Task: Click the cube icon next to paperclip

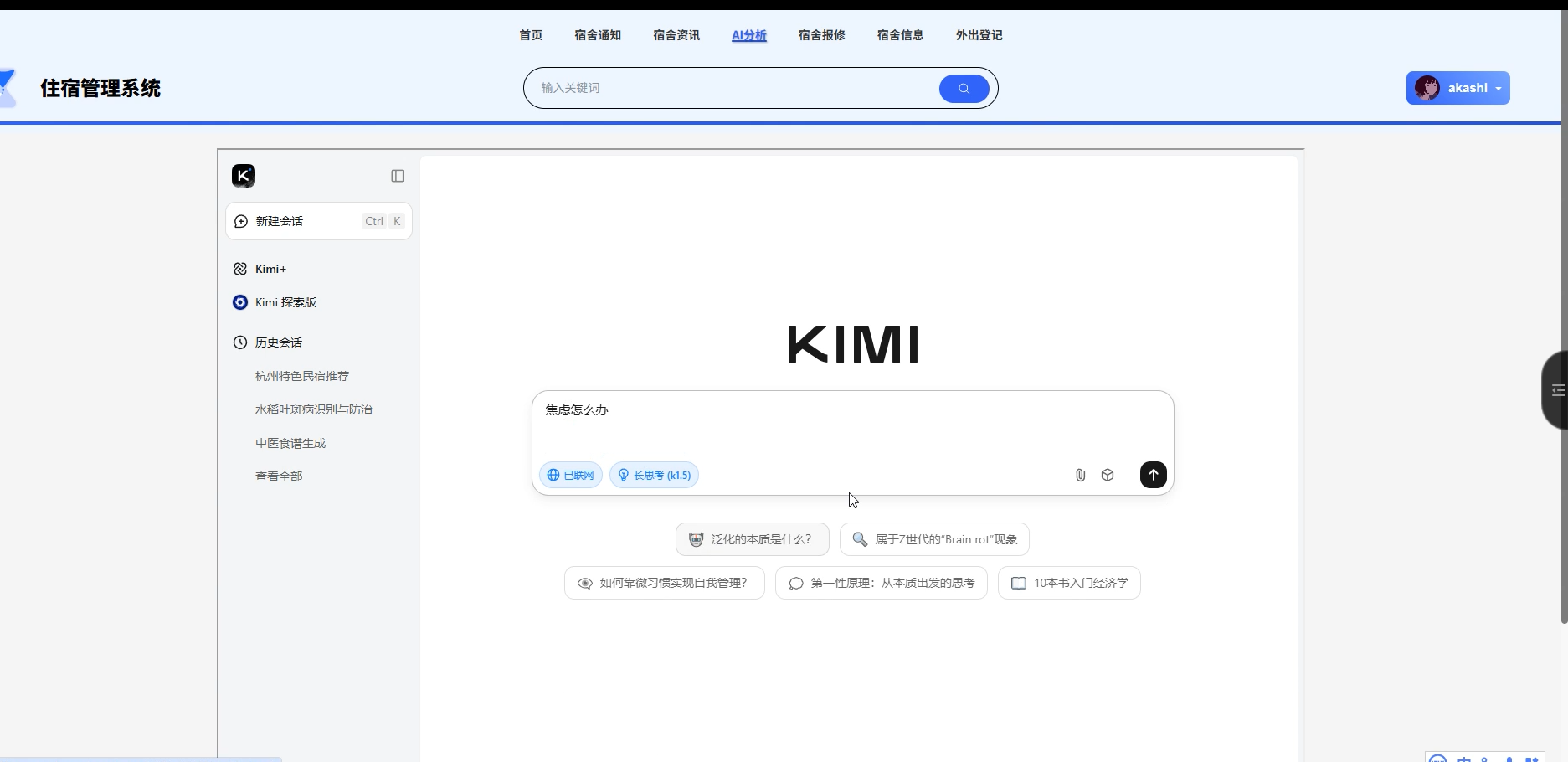Action: (1108, 475)
